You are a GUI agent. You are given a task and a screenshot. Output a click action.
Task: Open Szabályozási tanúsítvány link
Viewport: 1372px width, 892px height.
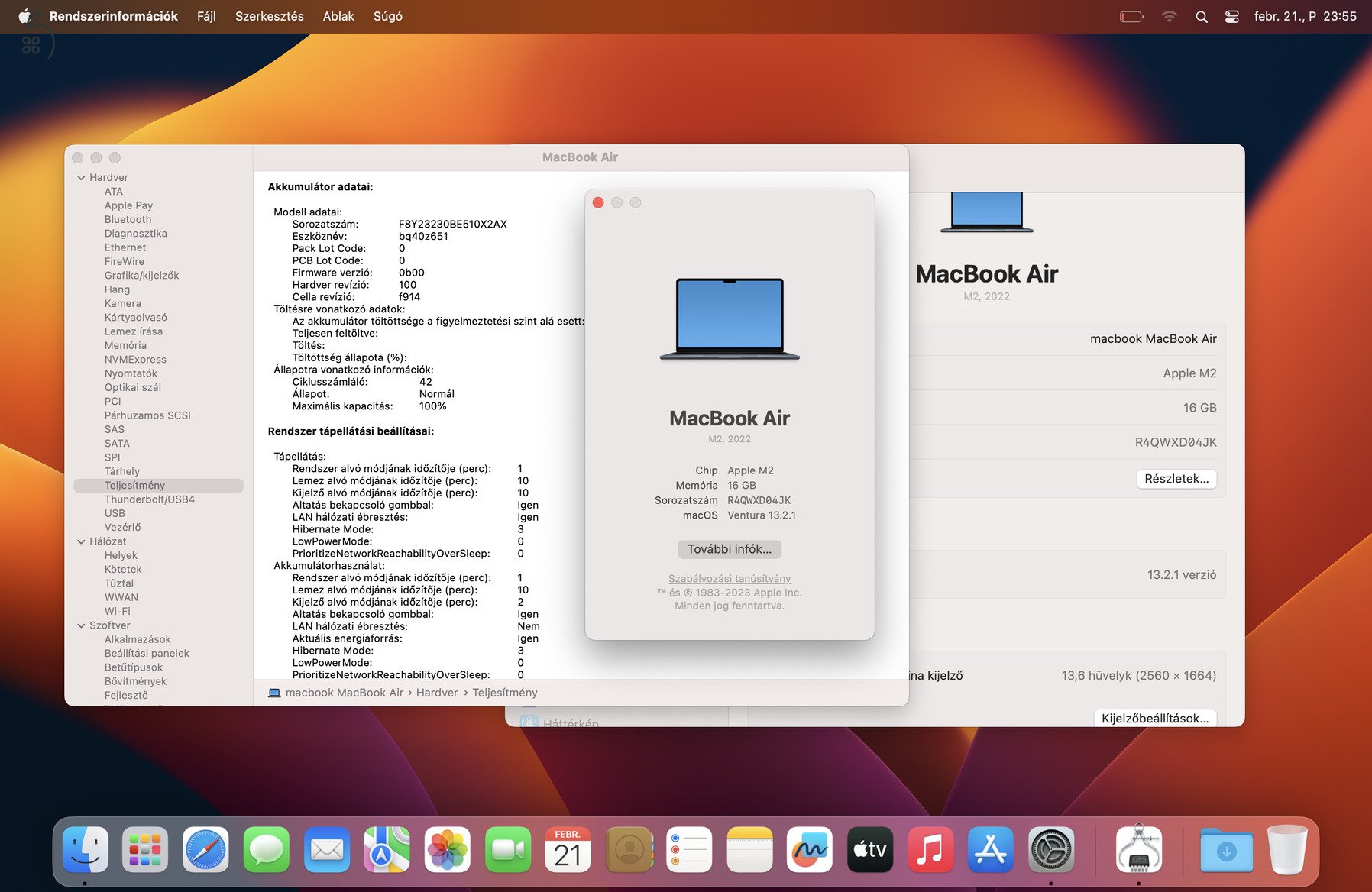click(730, 579)
